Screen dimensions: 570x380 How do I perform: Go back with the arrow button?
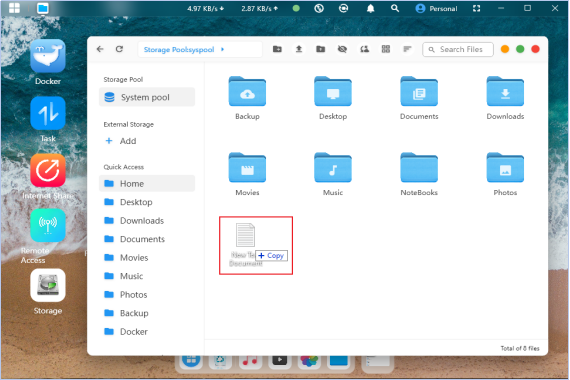(100, 49)
